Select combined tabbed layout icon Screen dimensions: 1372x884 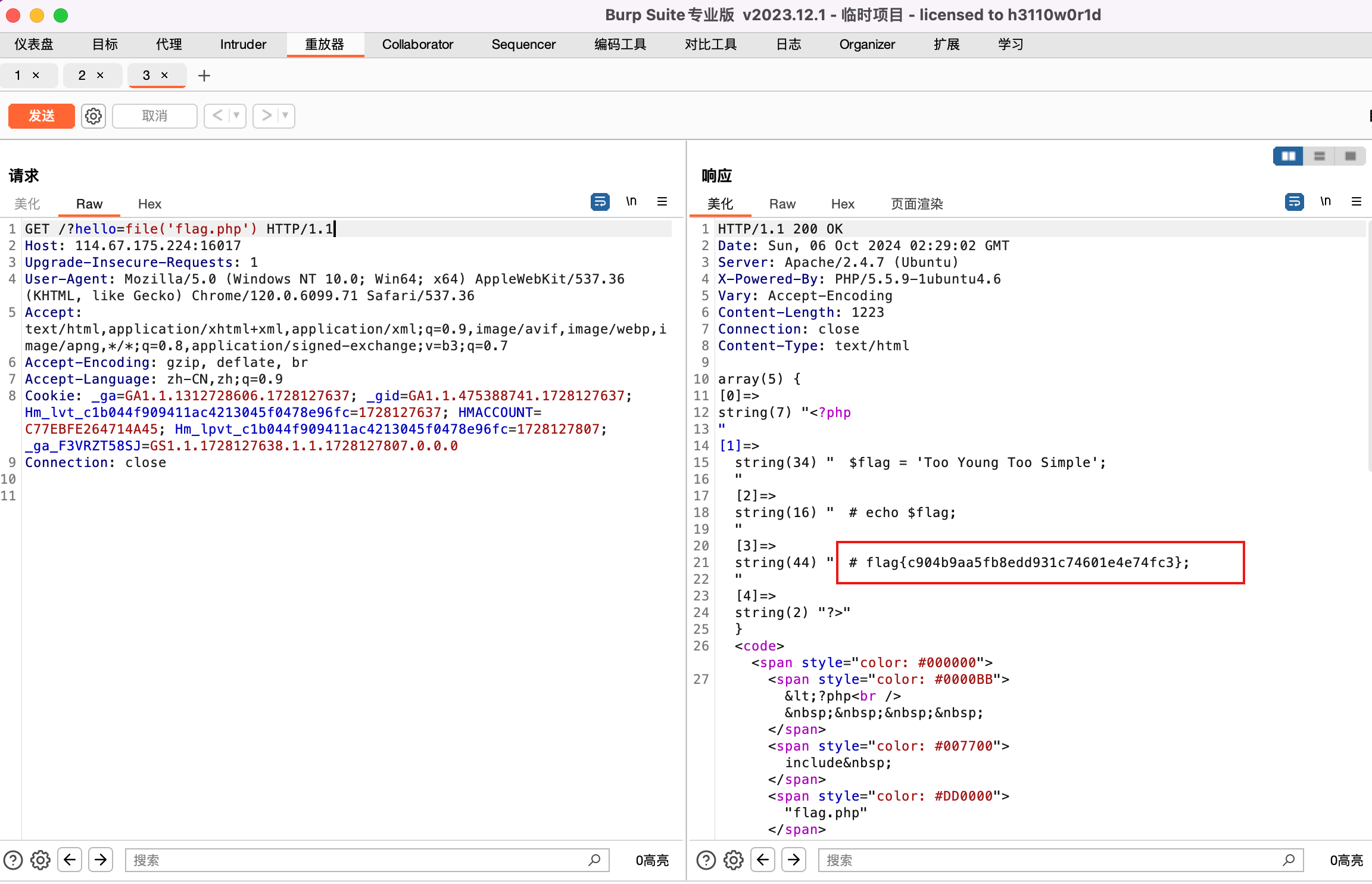(x=1350, y=156)
